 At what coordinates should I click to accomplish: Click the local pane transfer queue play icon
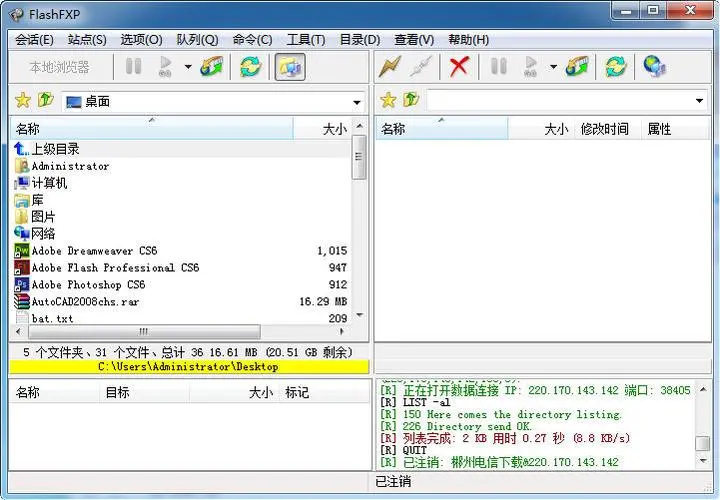[165, 67]
